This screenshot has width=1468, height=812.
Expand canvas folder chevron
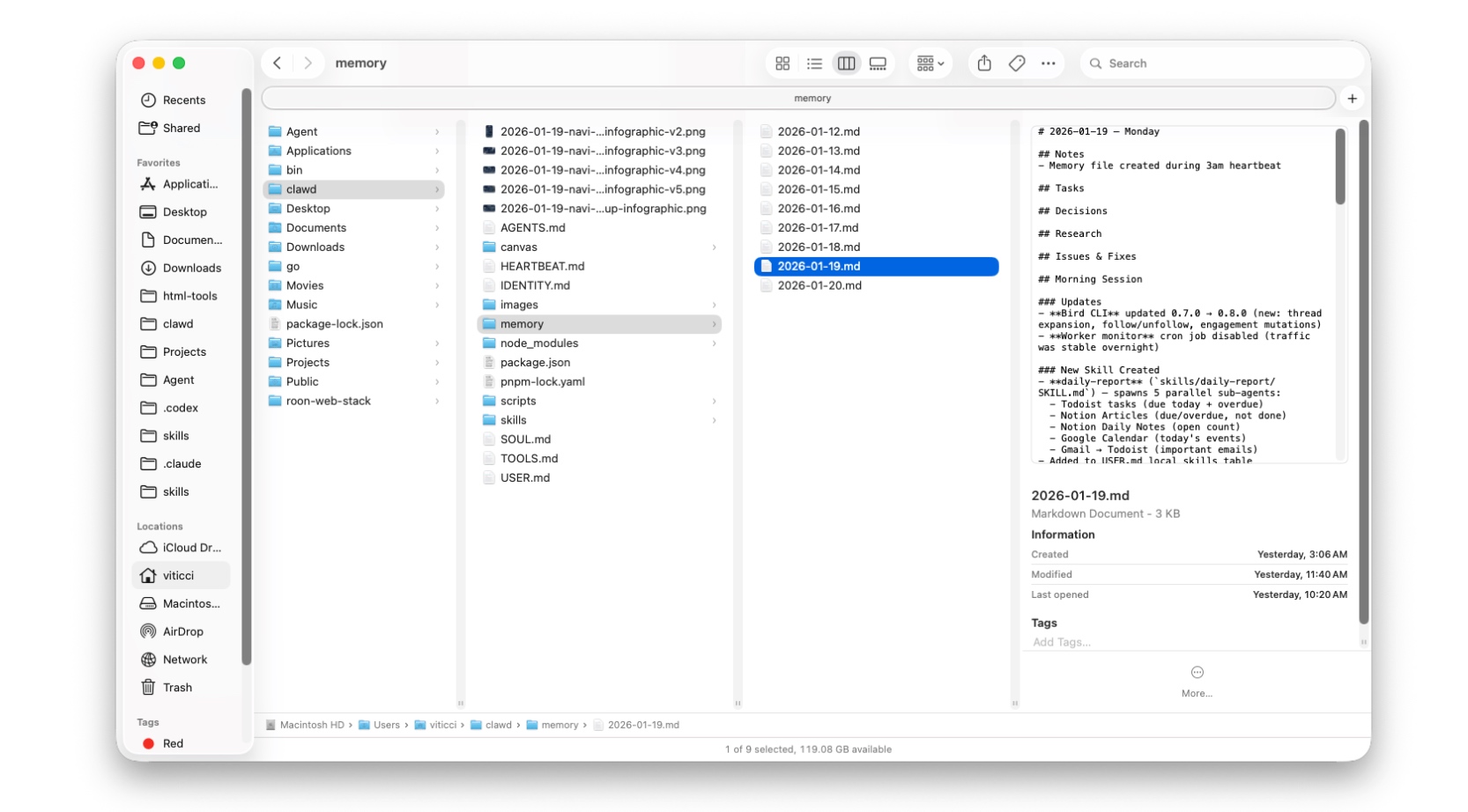click(x=715, y=247)
